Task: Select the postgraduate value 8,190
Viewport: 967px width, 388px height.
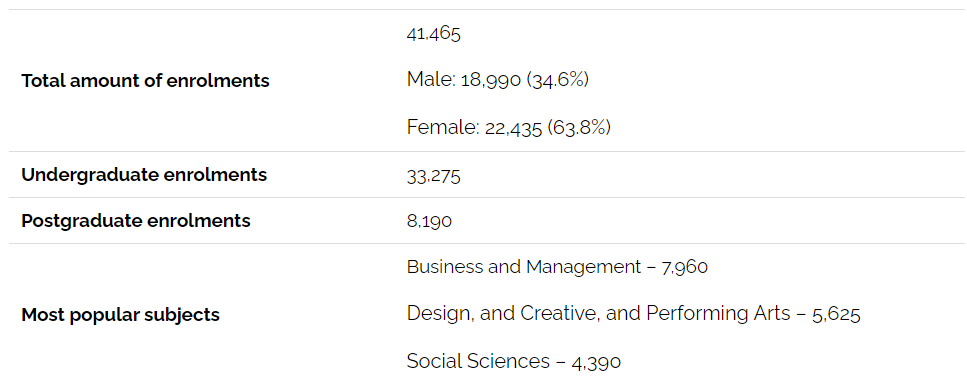Action: pos(429,221)
